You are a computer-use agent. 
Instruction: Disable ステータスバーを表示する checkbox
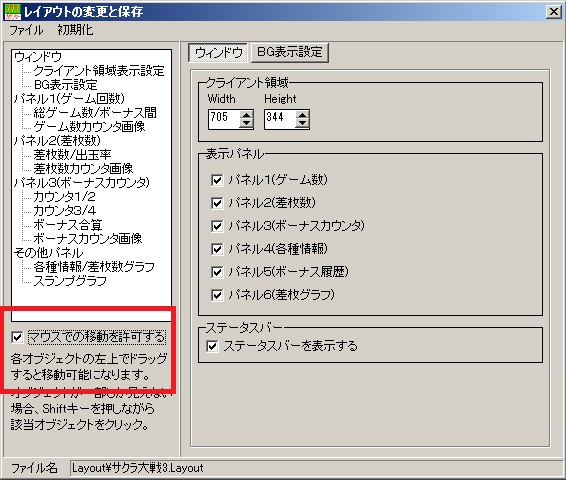[212, 346]
